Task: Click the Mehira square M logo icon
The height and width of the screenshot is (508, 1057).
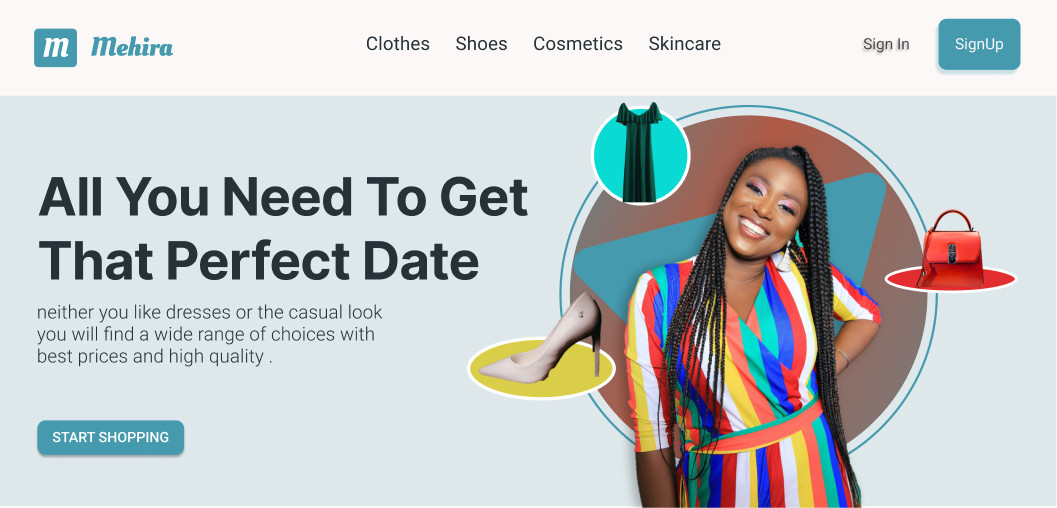Action: click(55, 48)
